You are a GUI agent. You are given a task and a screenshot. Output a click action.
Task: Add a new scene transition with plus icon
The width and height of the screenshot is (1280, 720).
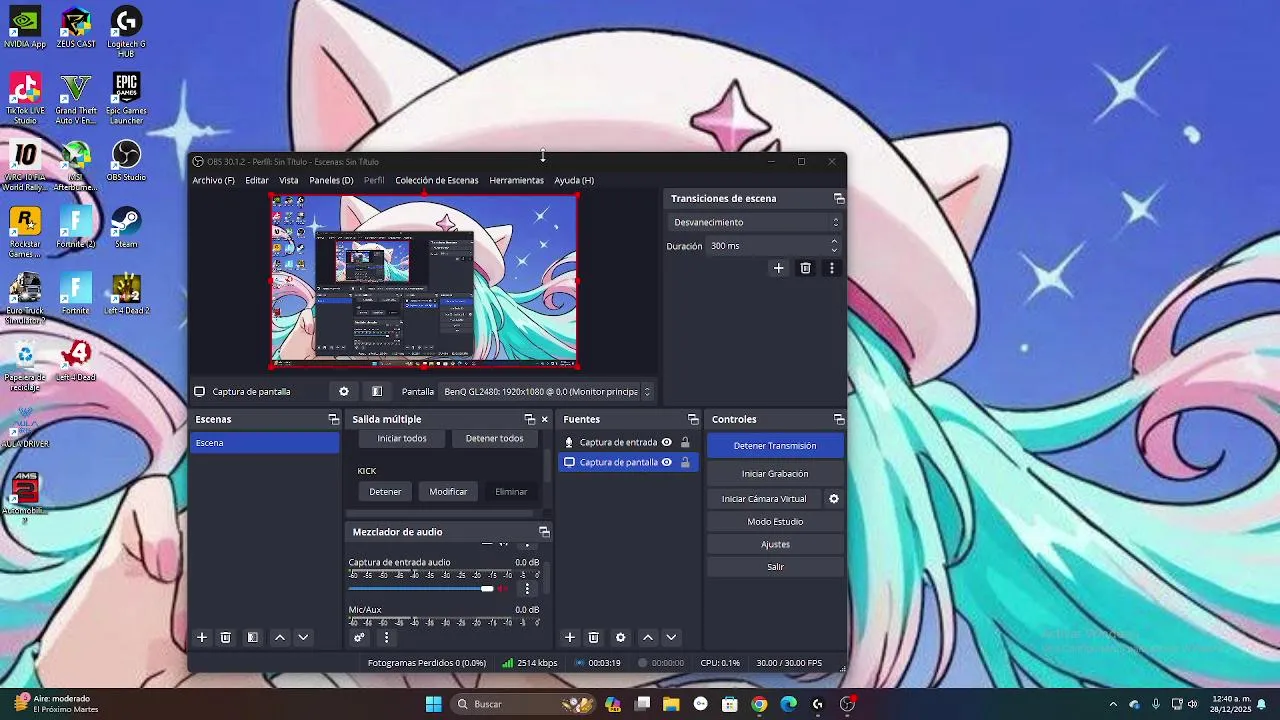tap(778, 268)
